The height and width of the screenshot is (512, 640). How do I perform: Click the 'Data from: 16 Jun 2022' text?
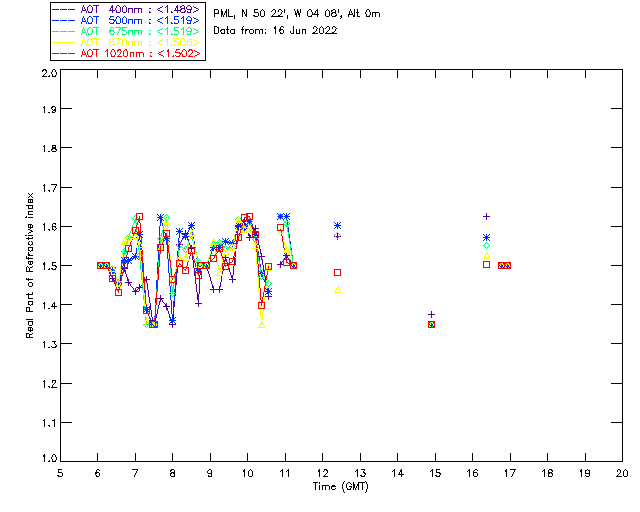pos(275,31)
